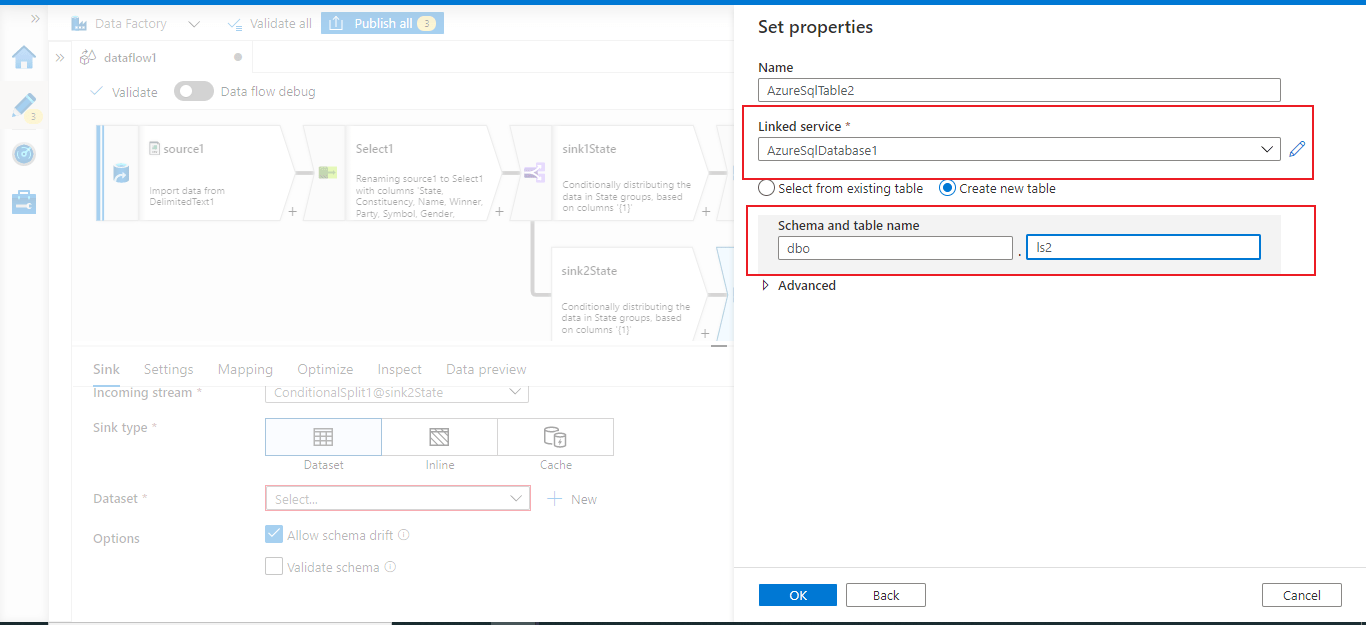Select the sink2State node label
This screenshot has width=1366, height=625.
589,271
